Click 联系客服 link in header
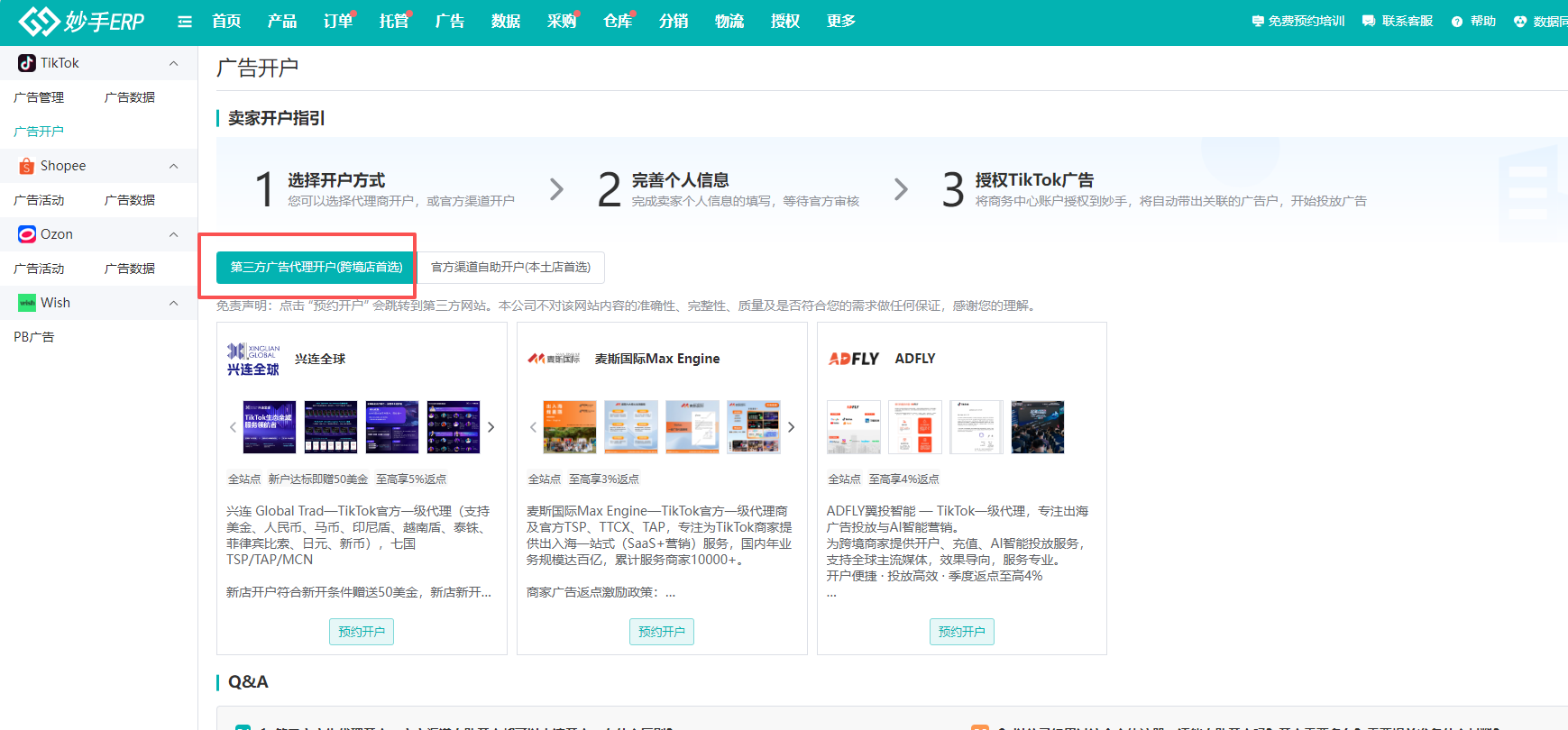The height and width of the screenshot is (730, 1568). [1408, 21]
